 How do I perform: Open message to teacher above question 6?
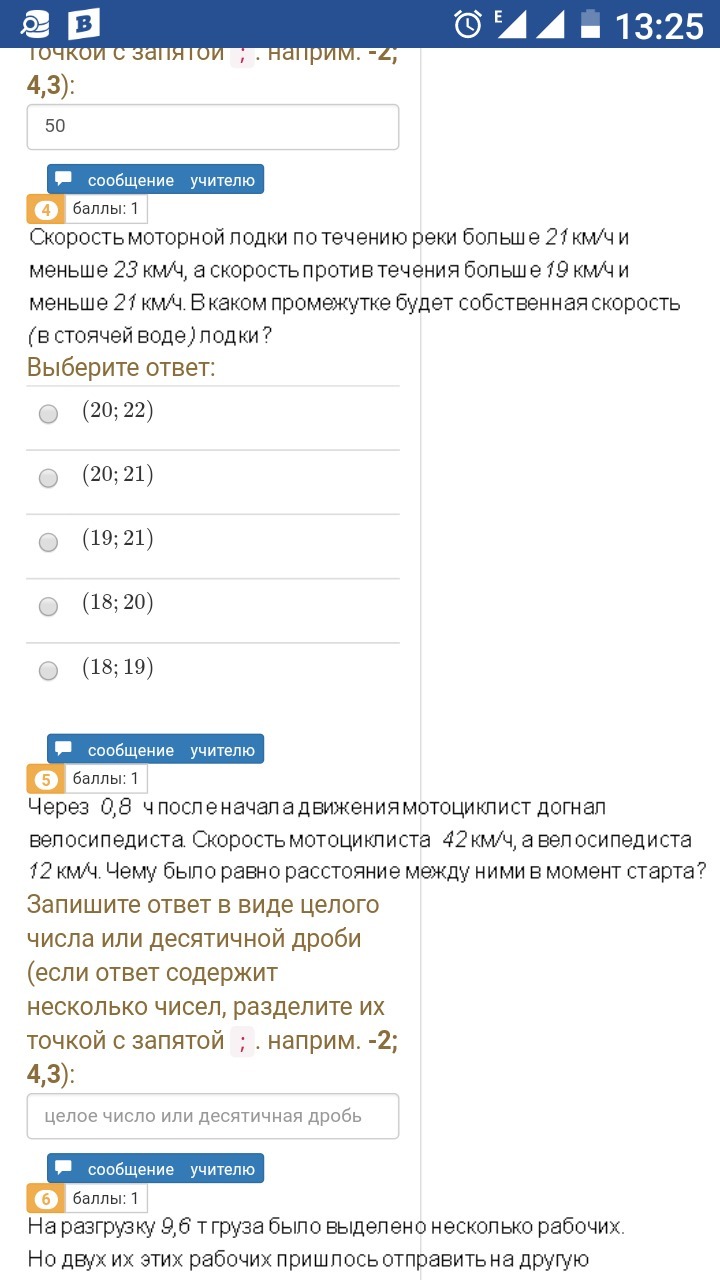click(x=155, y=1169)
